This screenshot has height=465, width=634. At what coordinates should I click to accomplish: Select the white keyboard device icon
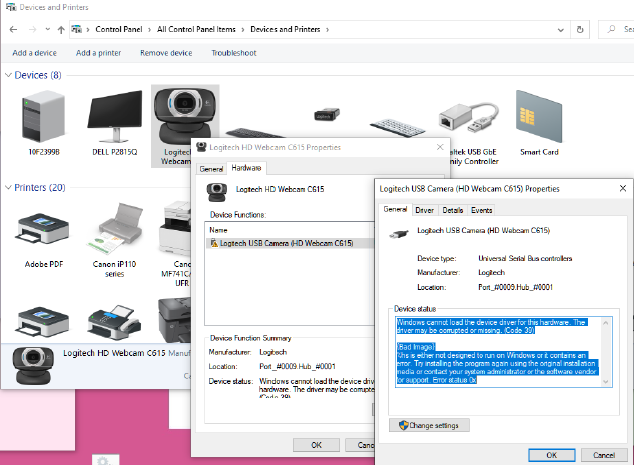[397, 128]
